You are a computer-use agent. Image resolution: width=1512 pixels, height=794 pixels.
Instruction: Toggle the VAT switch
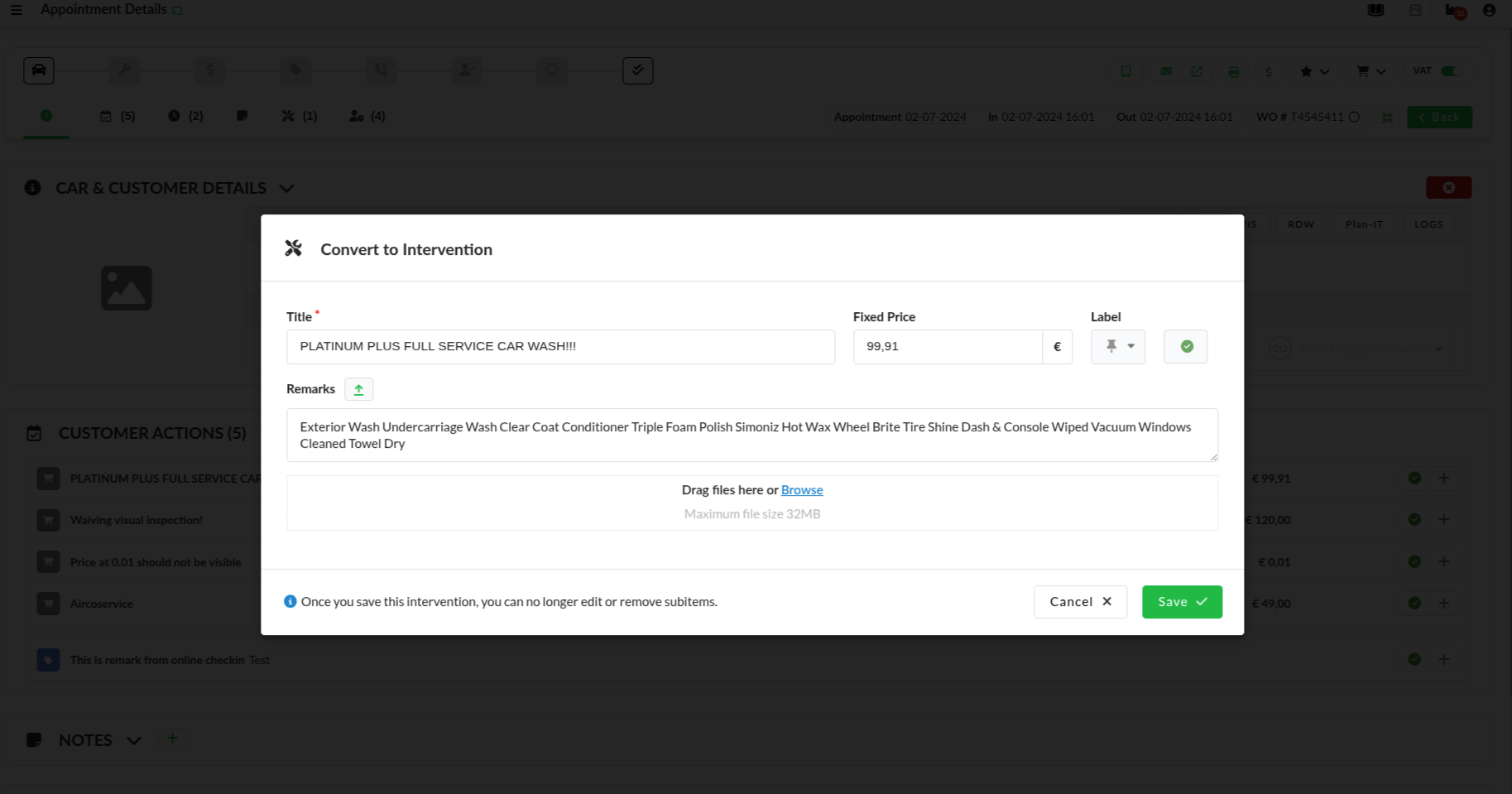point(1449,71)
